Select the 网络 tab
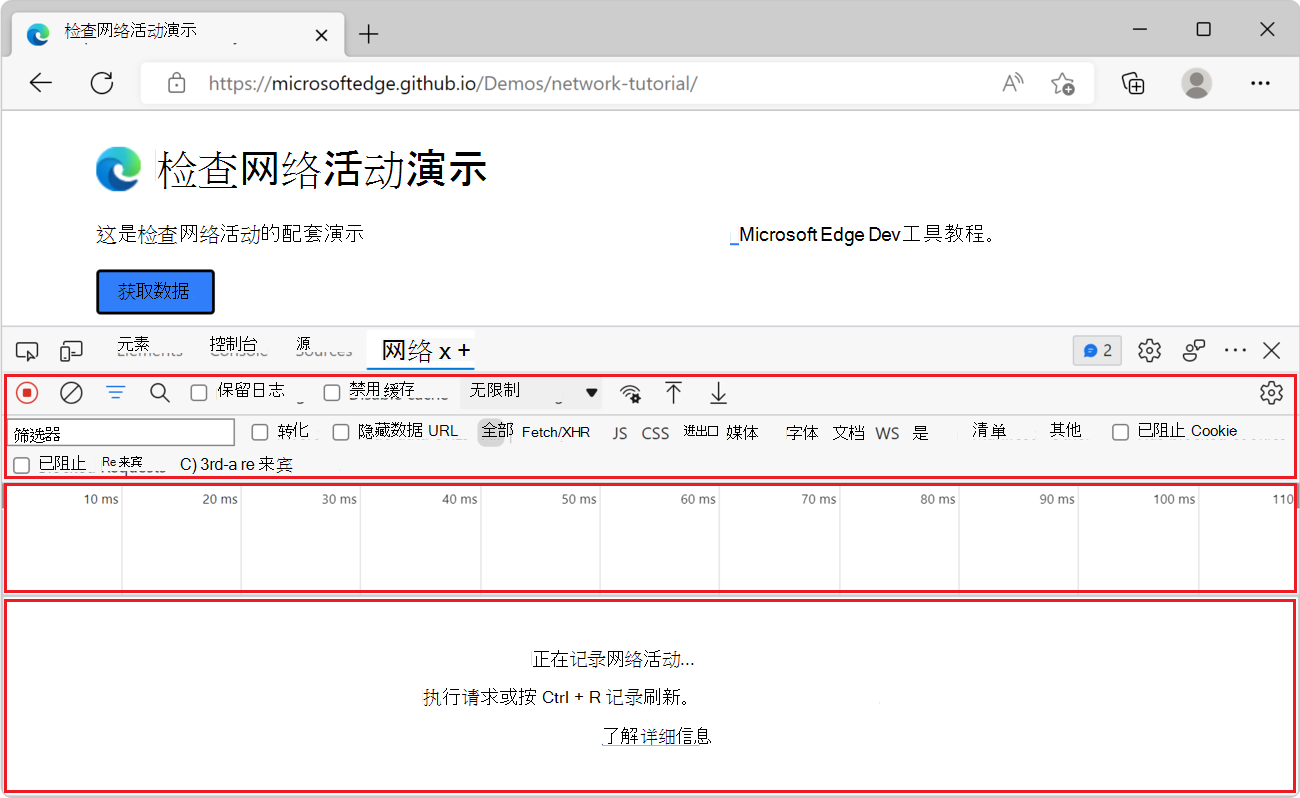Viewport: 1300px width, 798px height. [408, 351]
